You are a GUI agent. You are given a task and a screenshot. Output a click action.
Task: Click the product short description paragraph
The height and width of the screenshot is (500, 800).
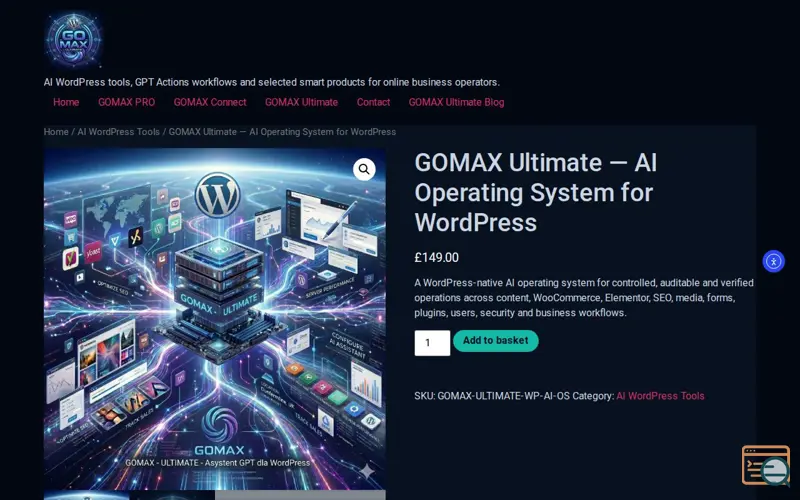584,297
